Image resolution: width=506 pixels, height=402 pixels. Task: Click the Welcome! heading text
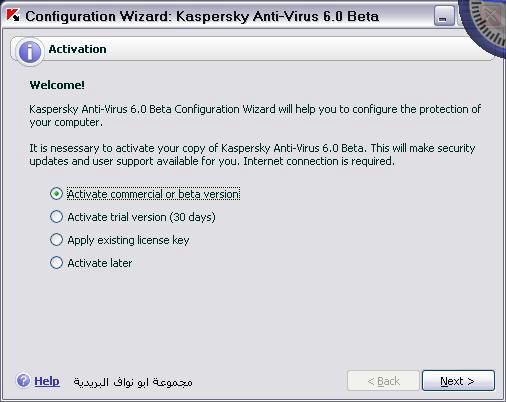pos(57,85)
